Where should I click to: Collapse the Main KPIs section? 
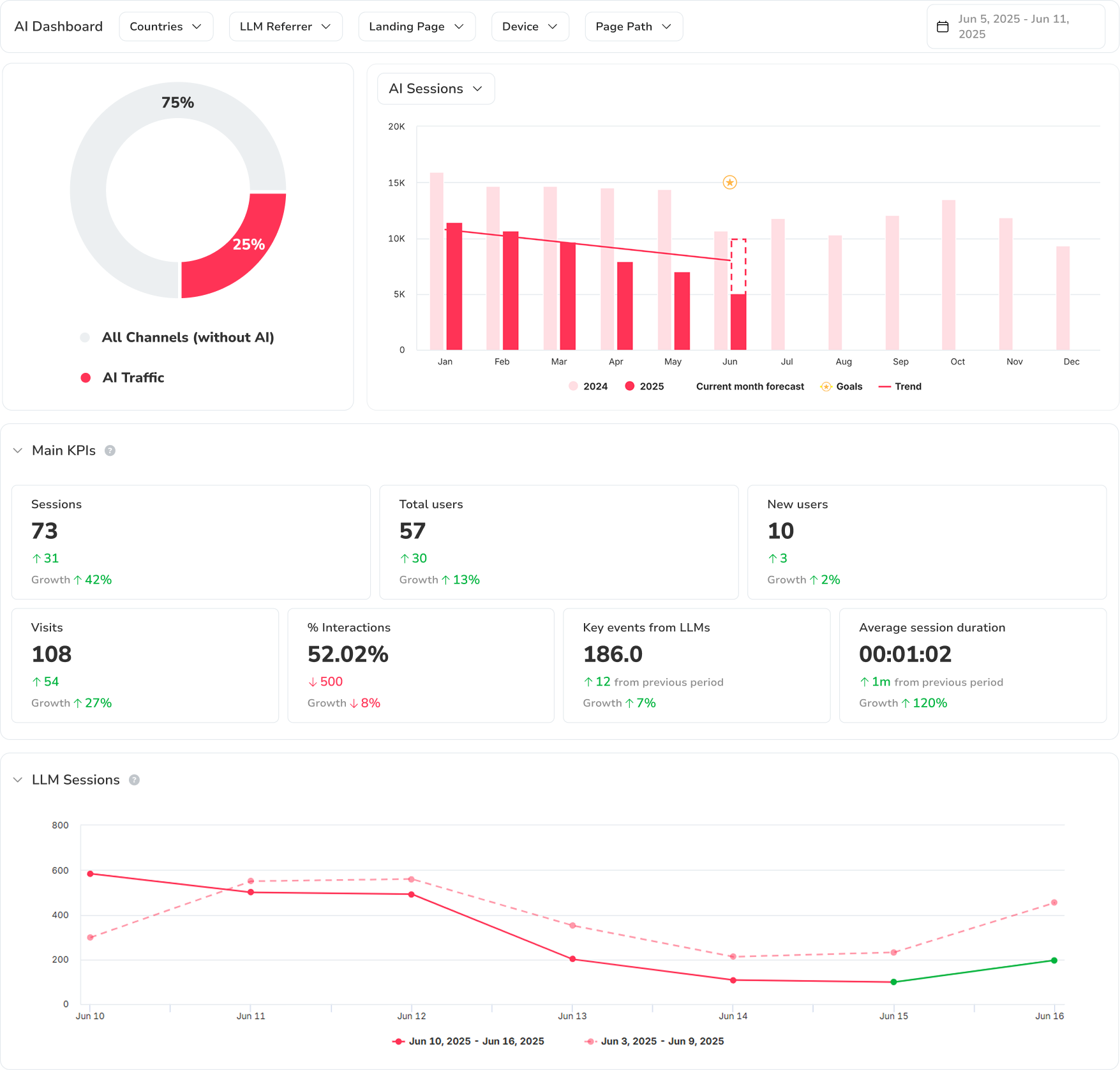(18, 451)
